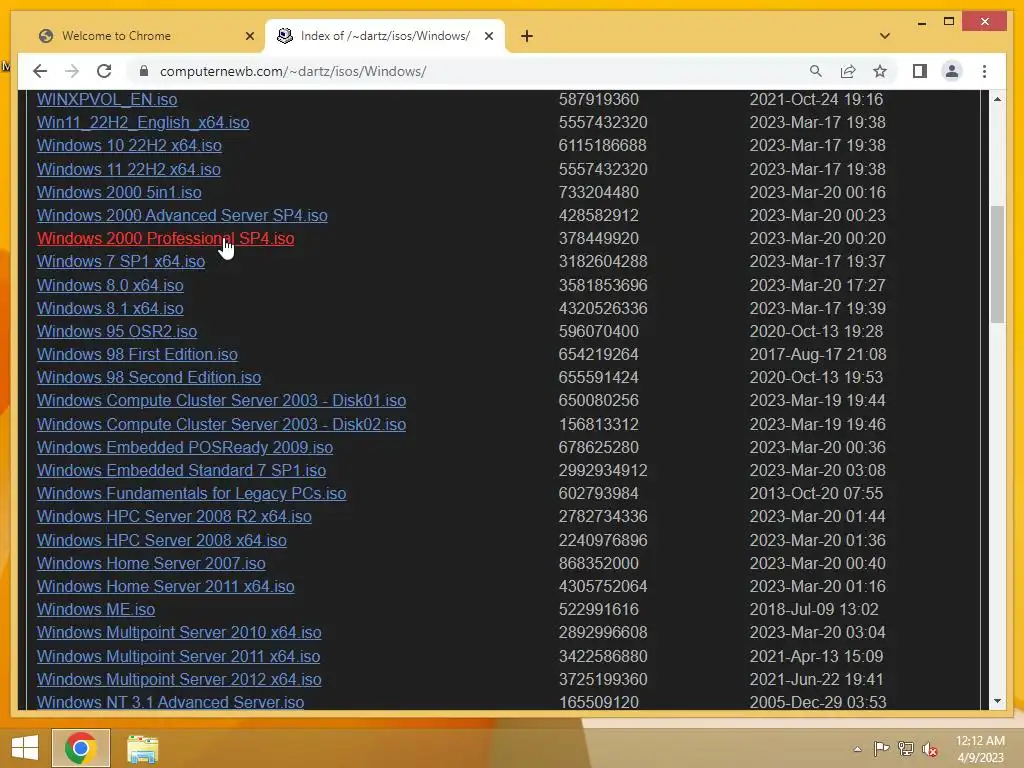The height and width of the screenshot is (768, 1024).
Task: Click scrollbar up arrow
Action: [997, 99]
